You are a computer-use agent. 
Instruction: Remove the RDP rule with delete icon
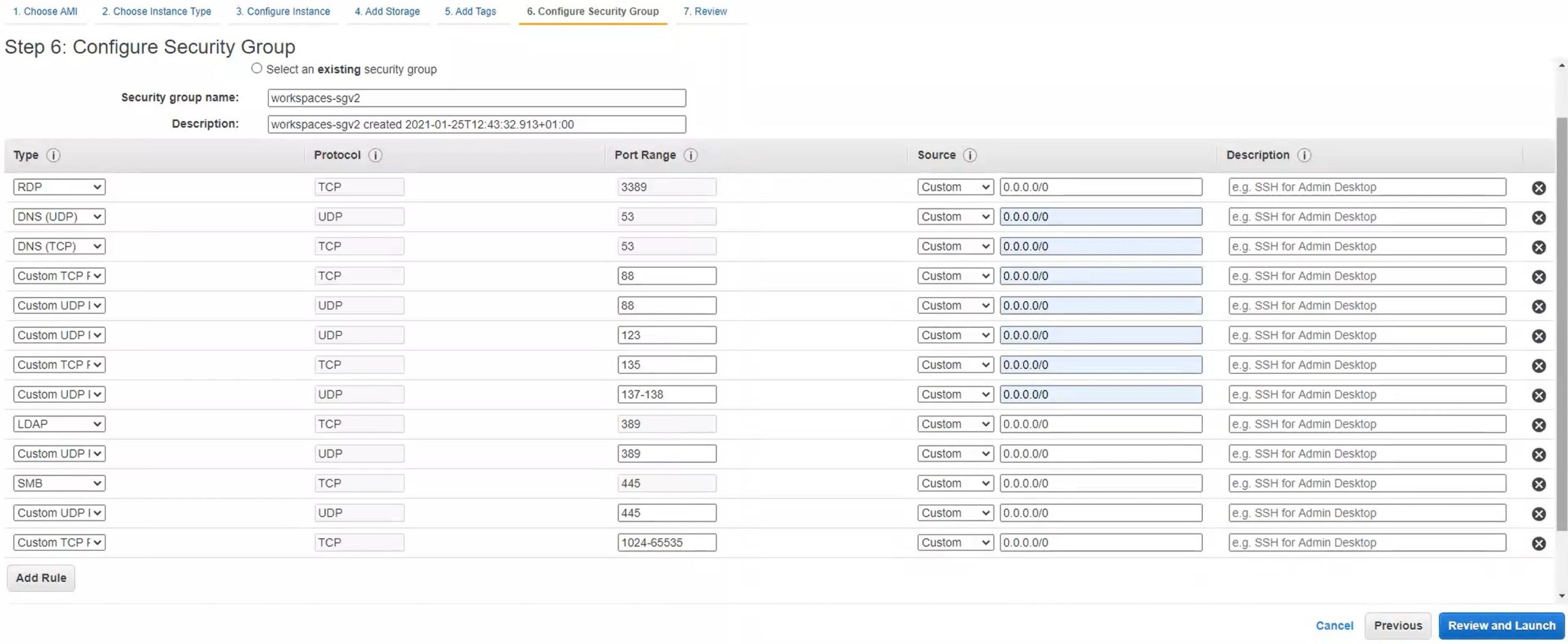click(x=1538, y=188)
